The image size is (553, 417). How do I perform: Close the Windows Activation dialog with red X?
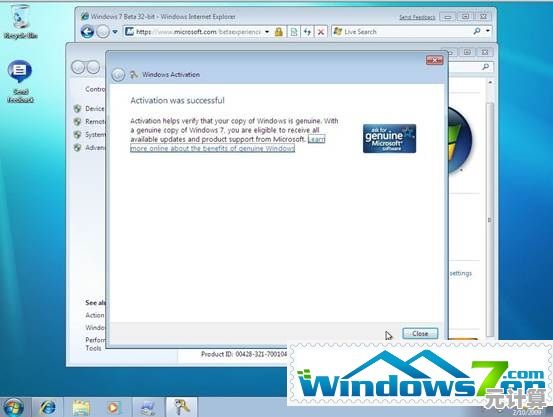coord(434,60)
